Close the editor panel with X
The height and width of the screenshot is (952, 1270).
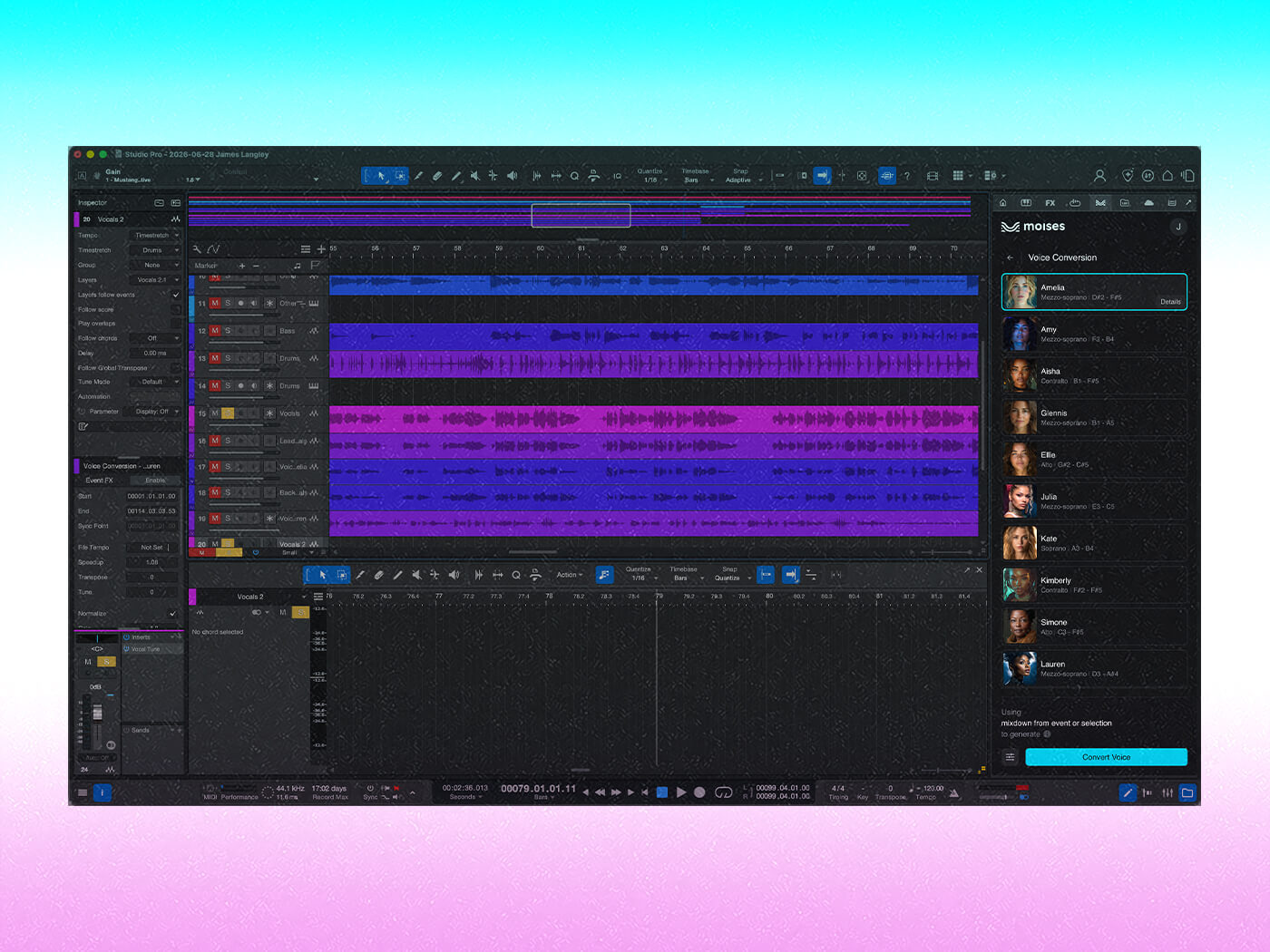979,570
